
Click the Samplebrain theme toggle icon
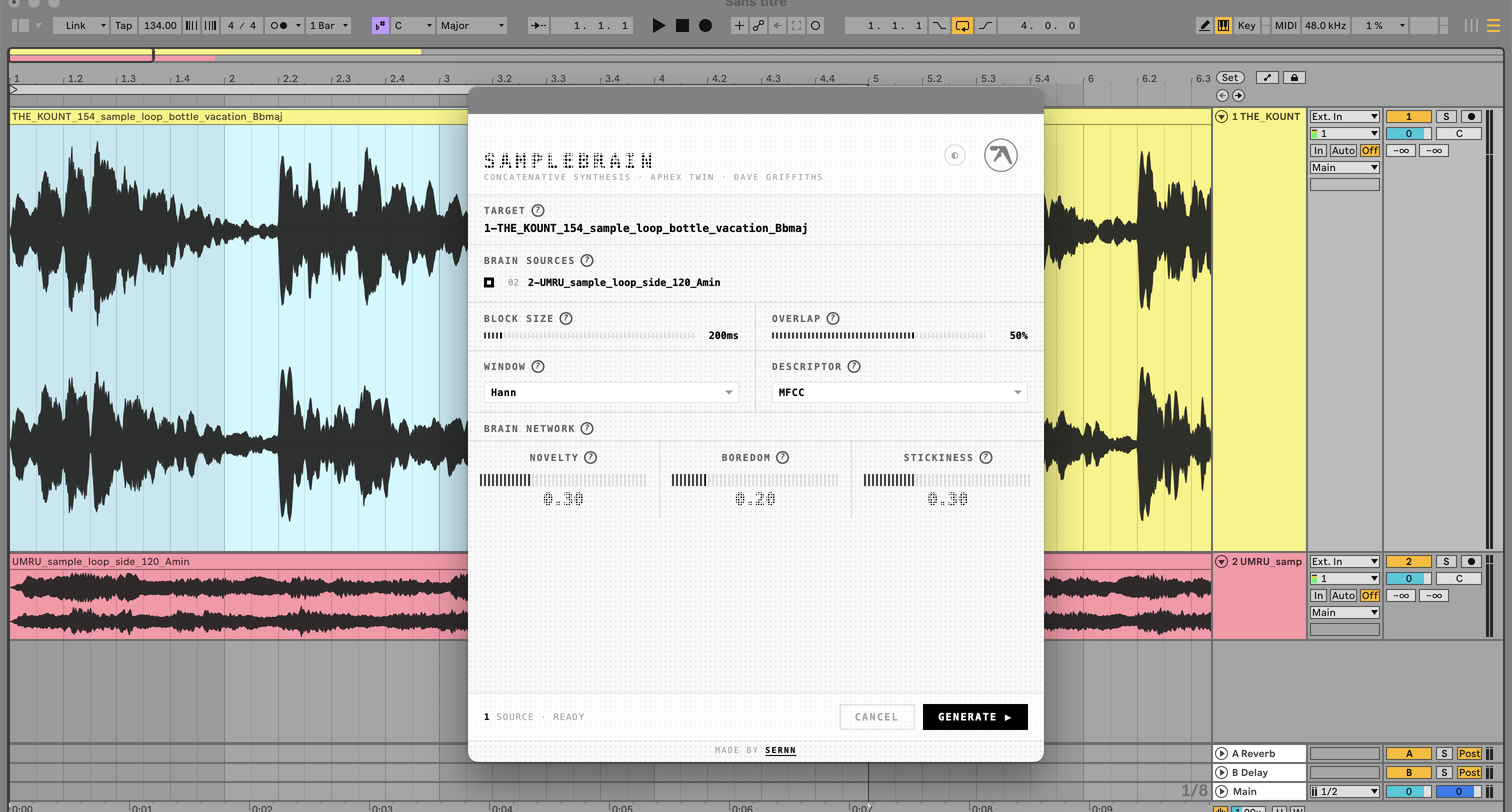point(955,155)
